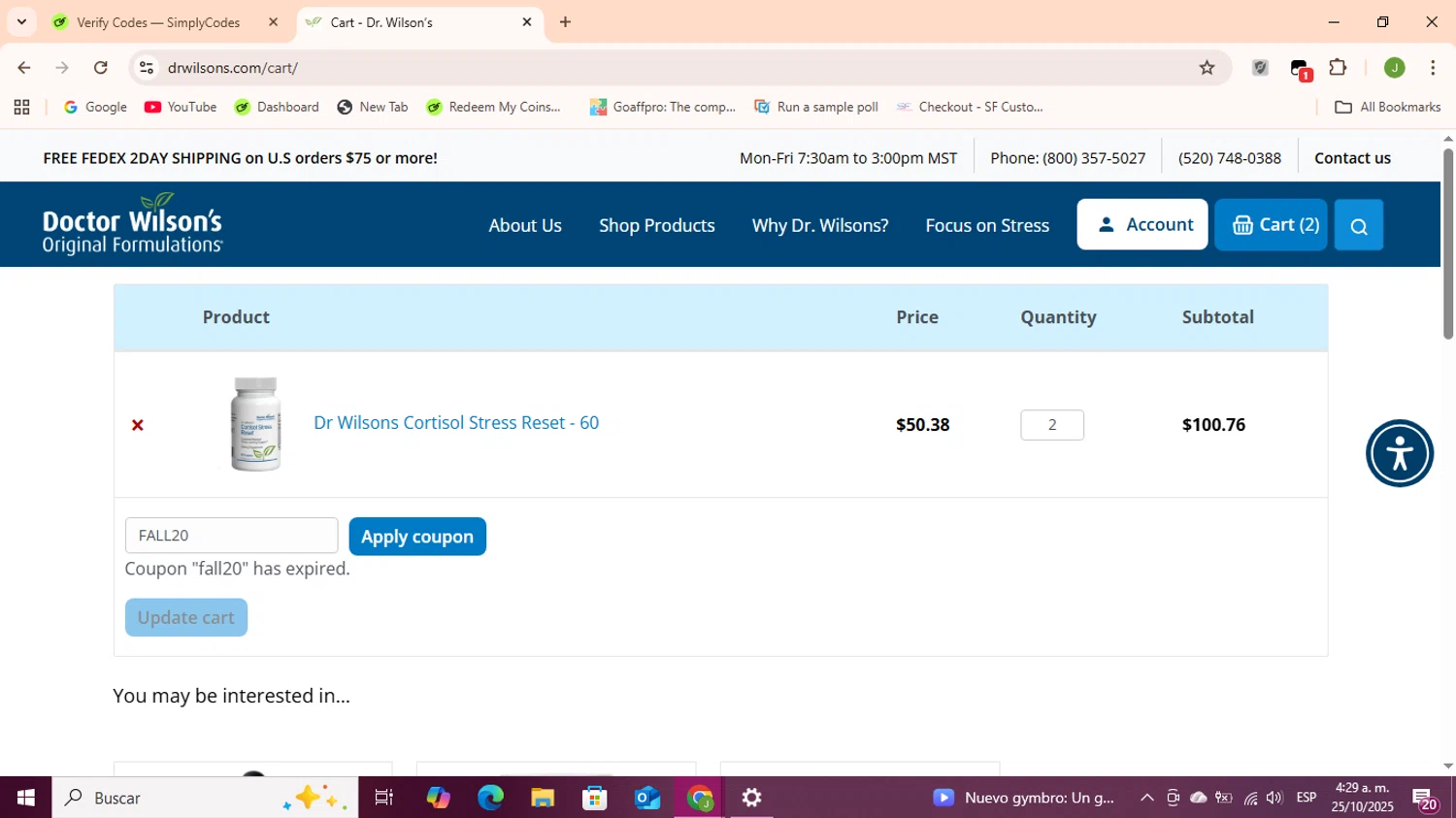Open Google bookmark
This screenshot has height=818, width=1456.
coord(95,107)
